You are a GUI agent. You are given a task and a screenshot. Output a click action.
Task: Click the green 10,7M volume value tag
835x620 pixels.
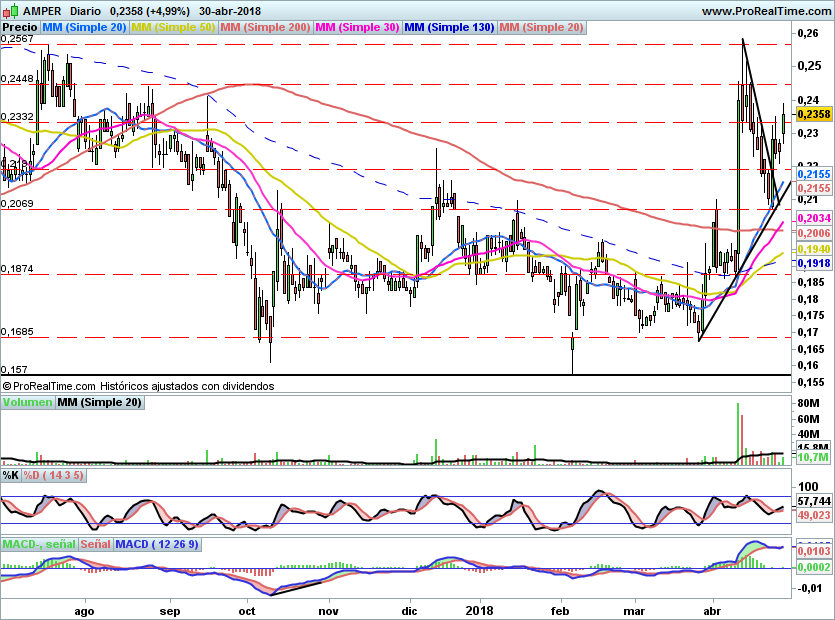(814, 457)
